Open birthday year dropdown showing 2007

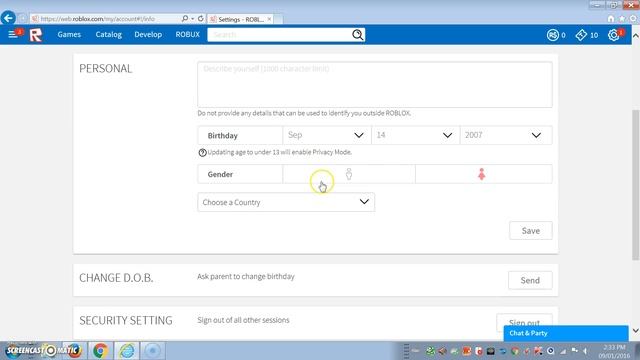tap(506, 135)
